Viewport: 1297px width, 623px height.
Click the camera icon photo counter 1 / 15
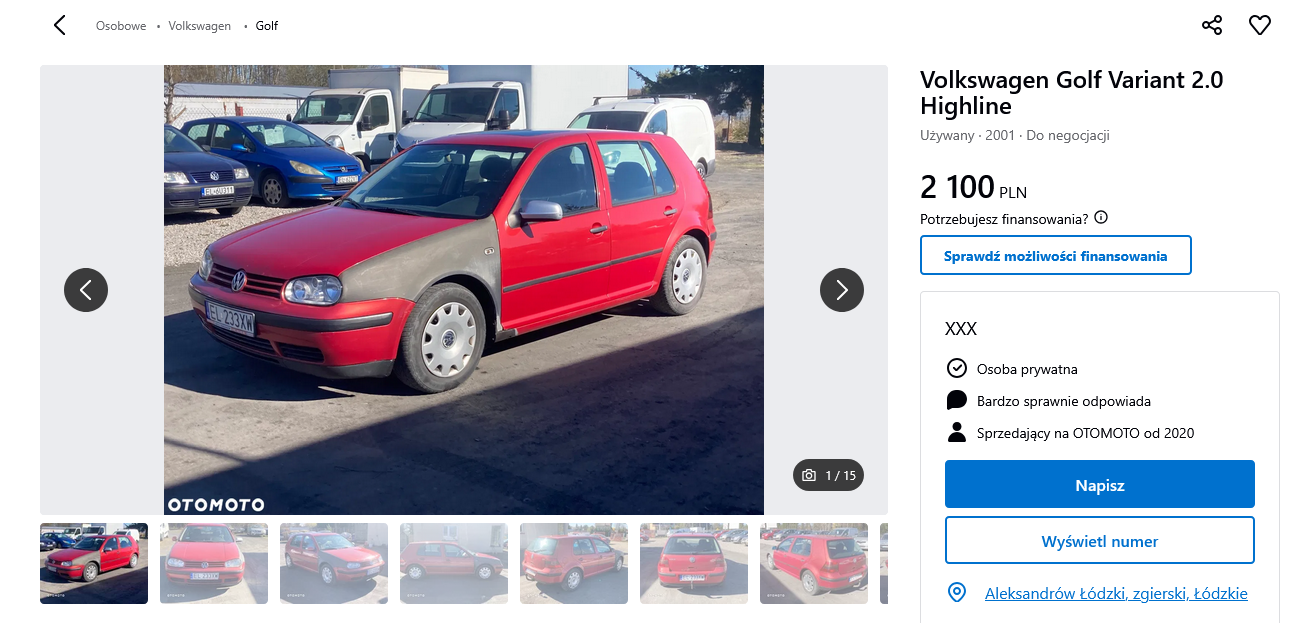pyautogui.click(x=828, y=475)
